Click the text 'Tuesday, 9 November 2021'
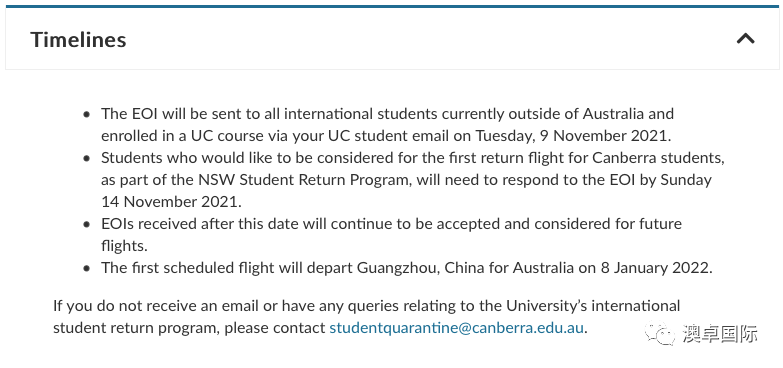This screenshot has height=368, width=783. (571, 136)
